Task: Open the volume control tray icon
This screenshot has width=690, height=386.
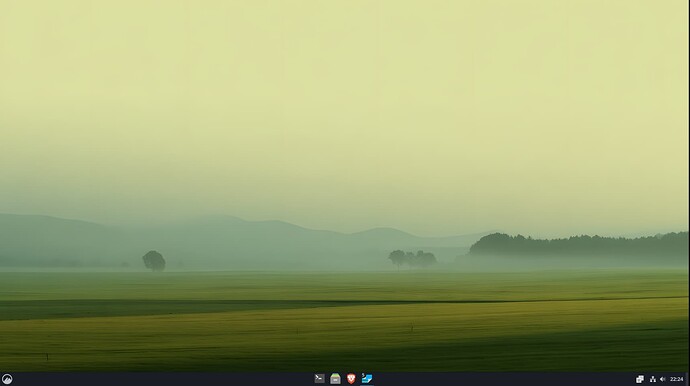Action: click(x=663, y=379)
